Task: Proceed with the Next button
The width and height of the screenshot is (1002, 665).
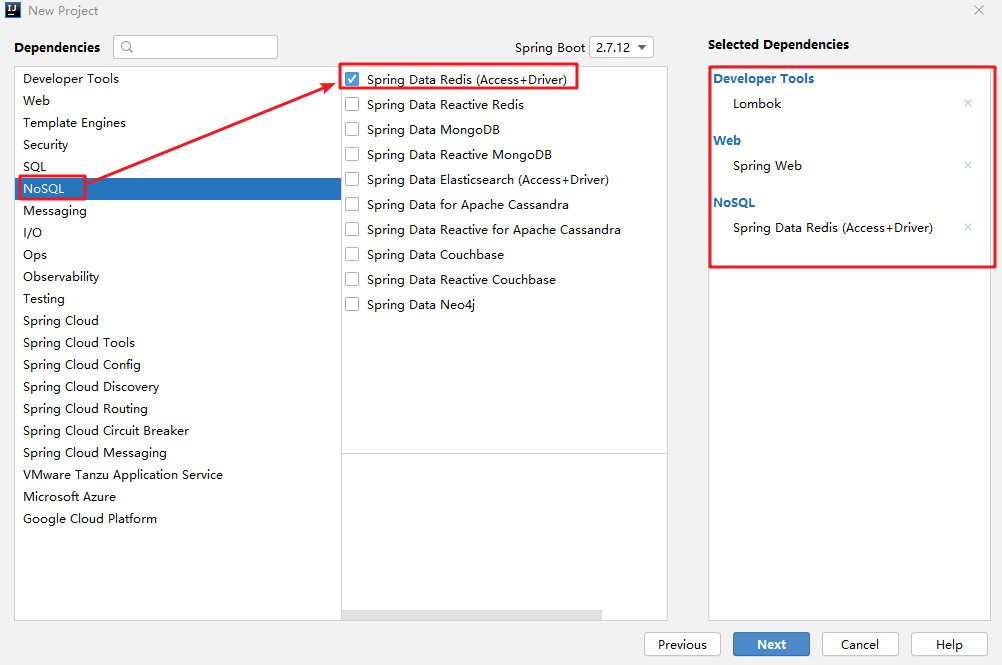Action: pyautogui.click(x=771, y=645)
